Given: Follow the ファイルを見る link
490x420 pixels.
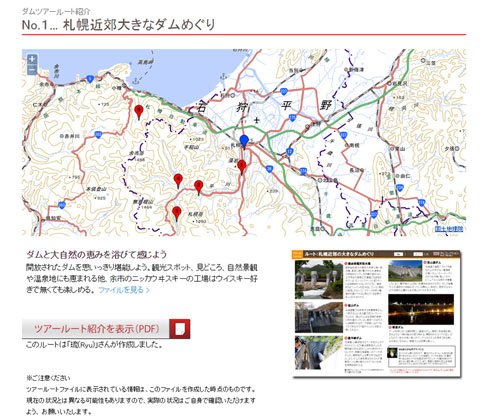Looking at the screenshot, I should click(x=124, y=290).
